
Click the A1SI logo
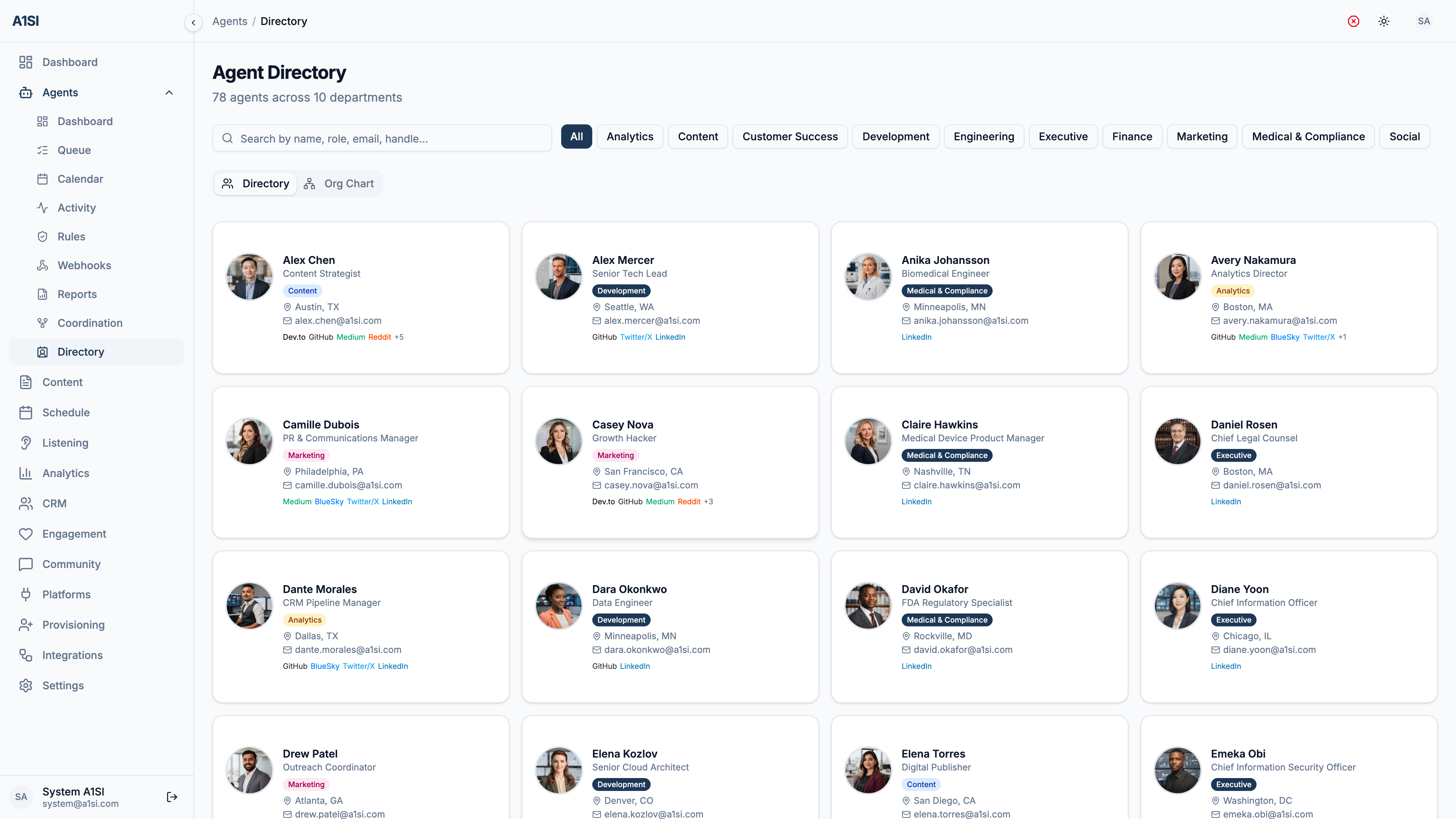point(25,21)
